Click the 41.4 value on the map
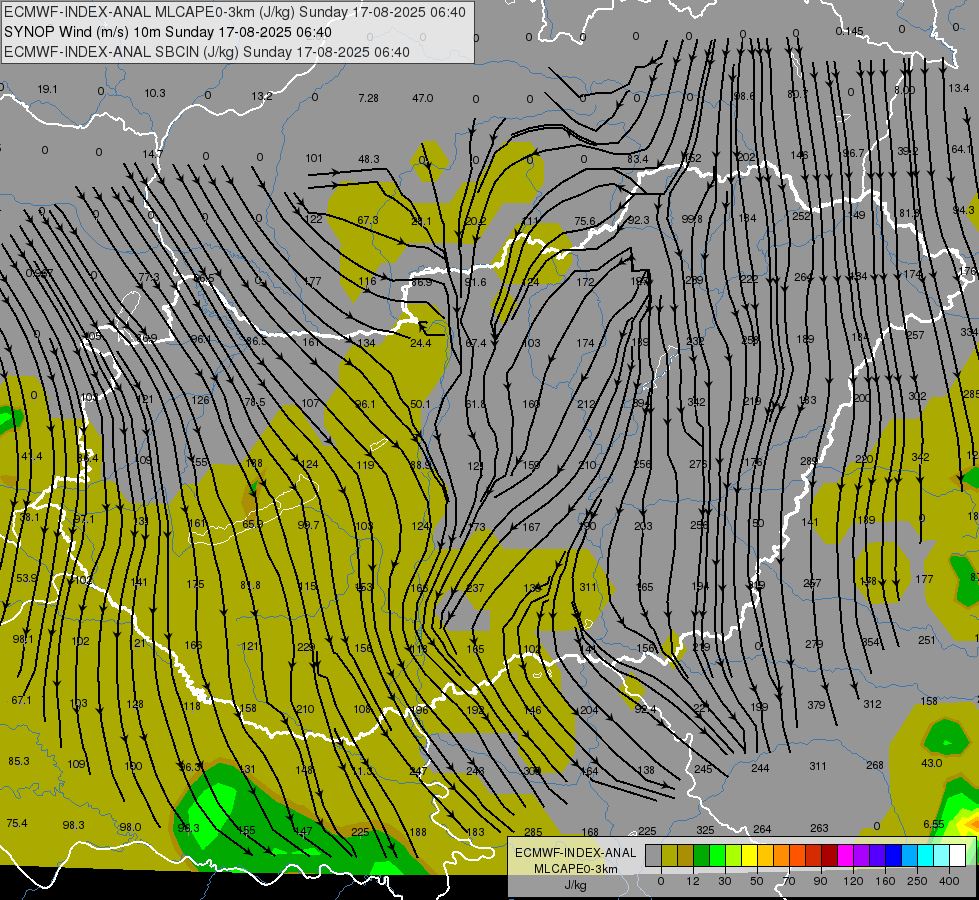 tap(31, 457)
